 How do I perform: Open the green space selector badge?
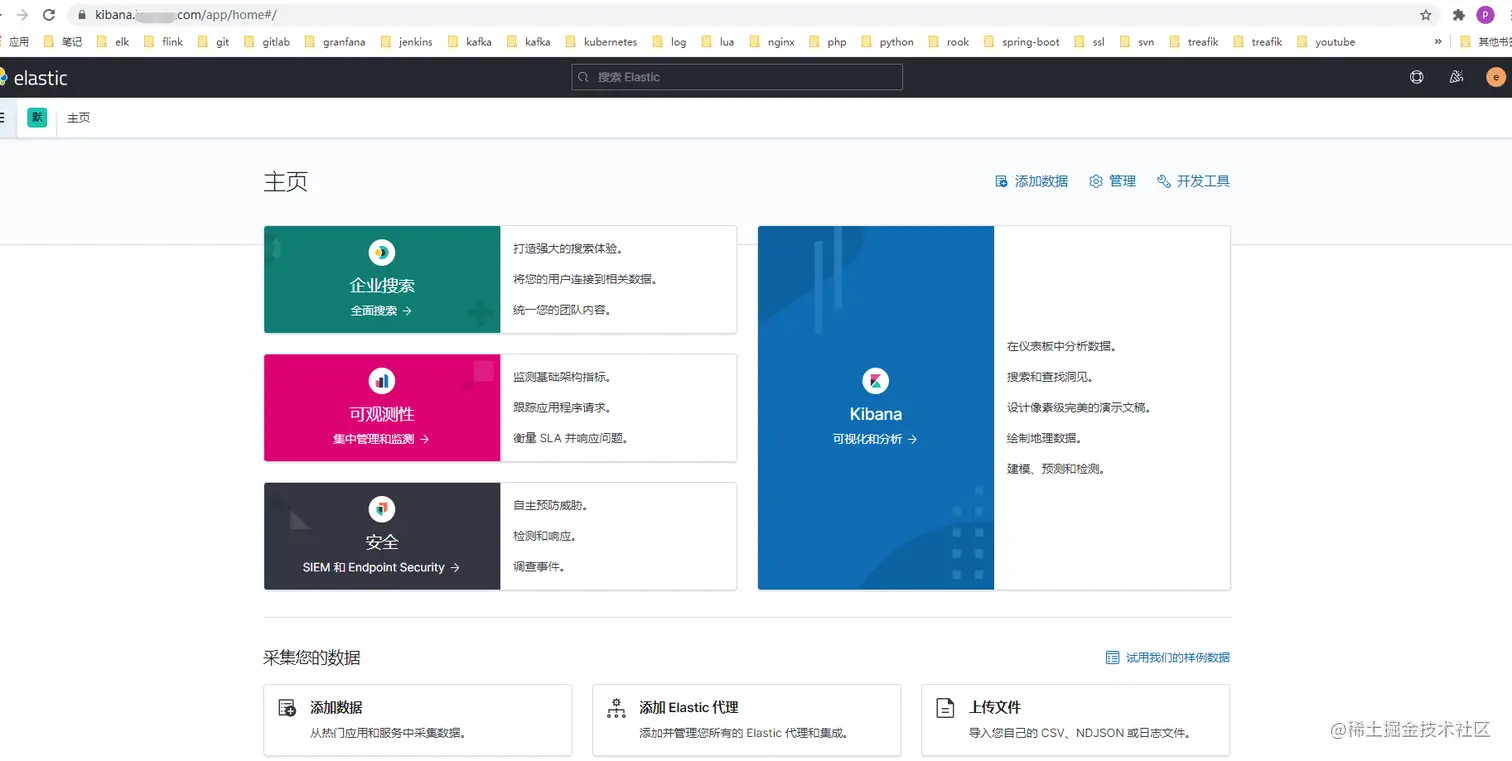37,117
